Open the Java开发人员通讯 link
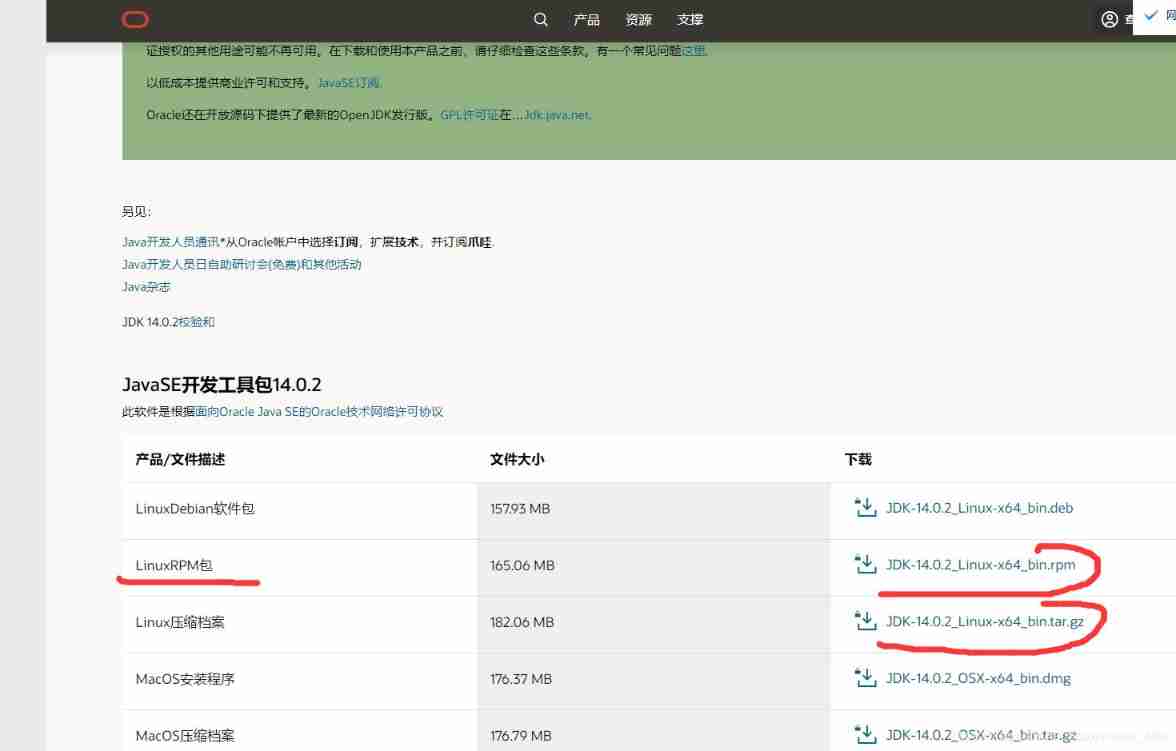Image resolution: width=1176 pixels, height=751 pixels. 170,242
